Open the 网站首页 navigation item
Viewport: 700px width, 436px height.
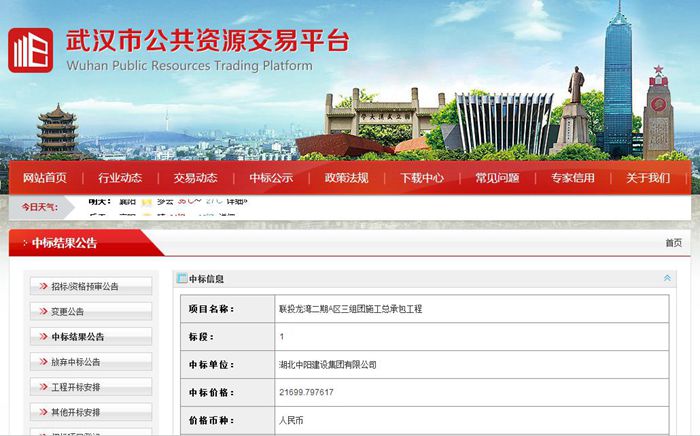45,178
